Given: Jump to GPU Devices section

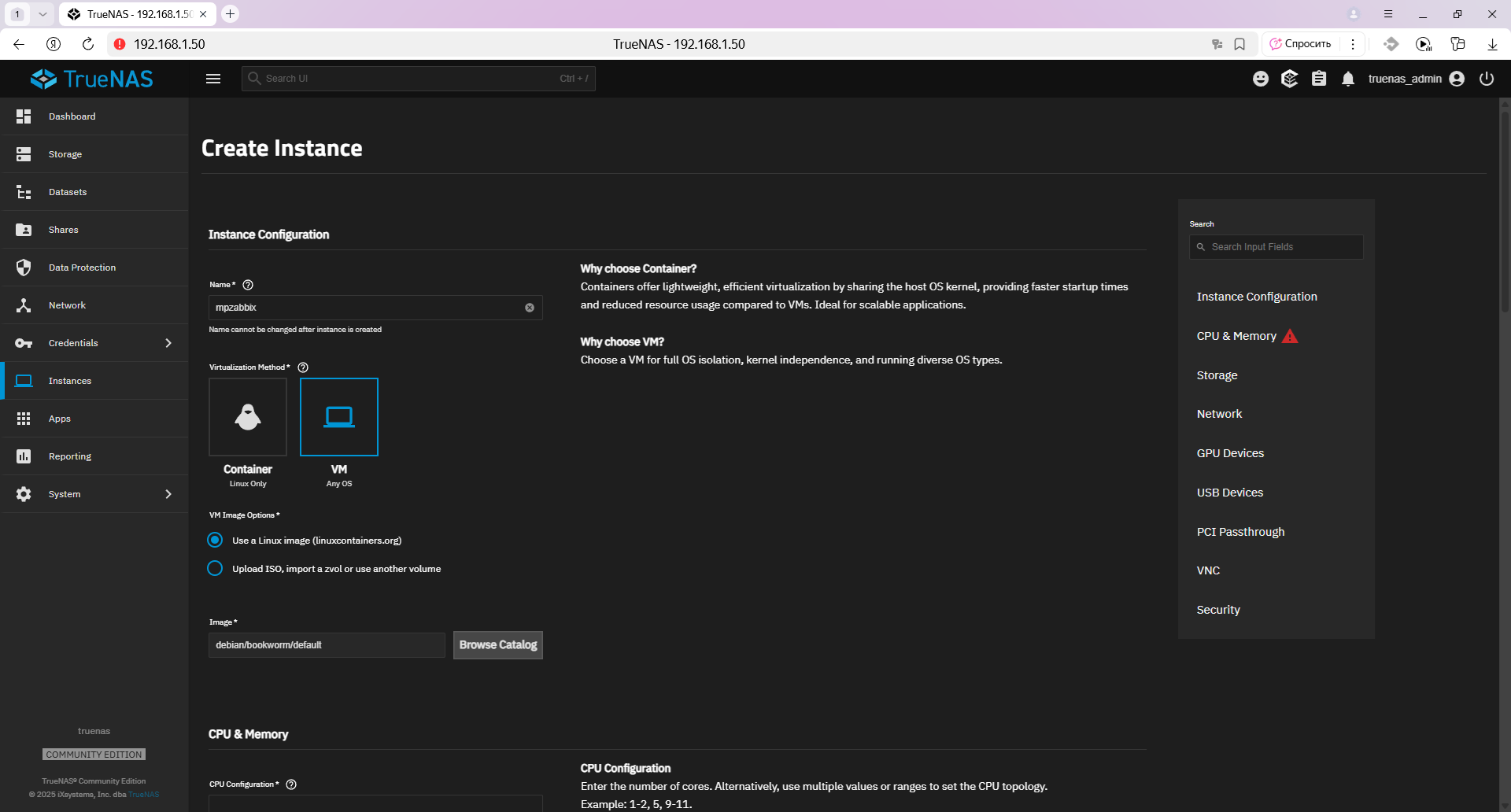Looking at the screenshot, I should pos(1230,453).
